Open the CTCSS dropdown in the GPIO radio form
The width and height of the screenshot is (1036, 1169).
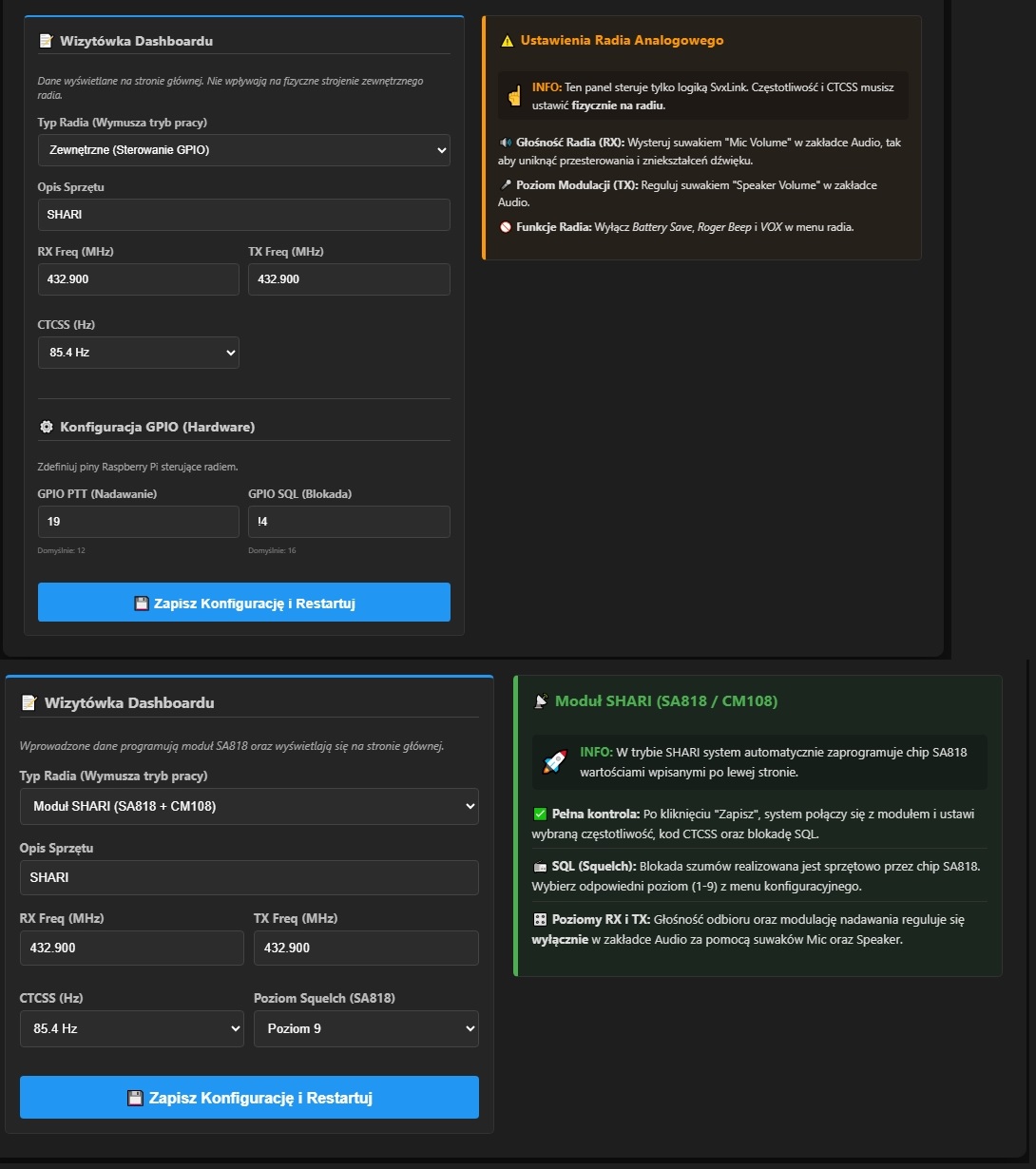139,353
